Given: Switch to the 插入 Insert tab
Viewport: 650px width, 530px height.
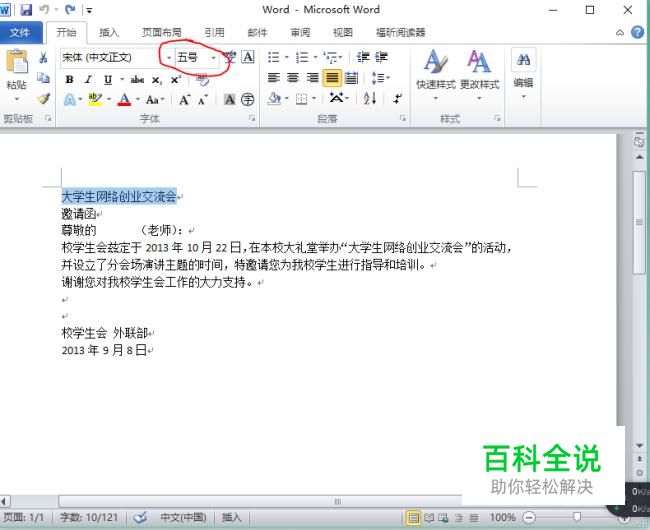Looking at the screenshot, I should coord(109,32).
